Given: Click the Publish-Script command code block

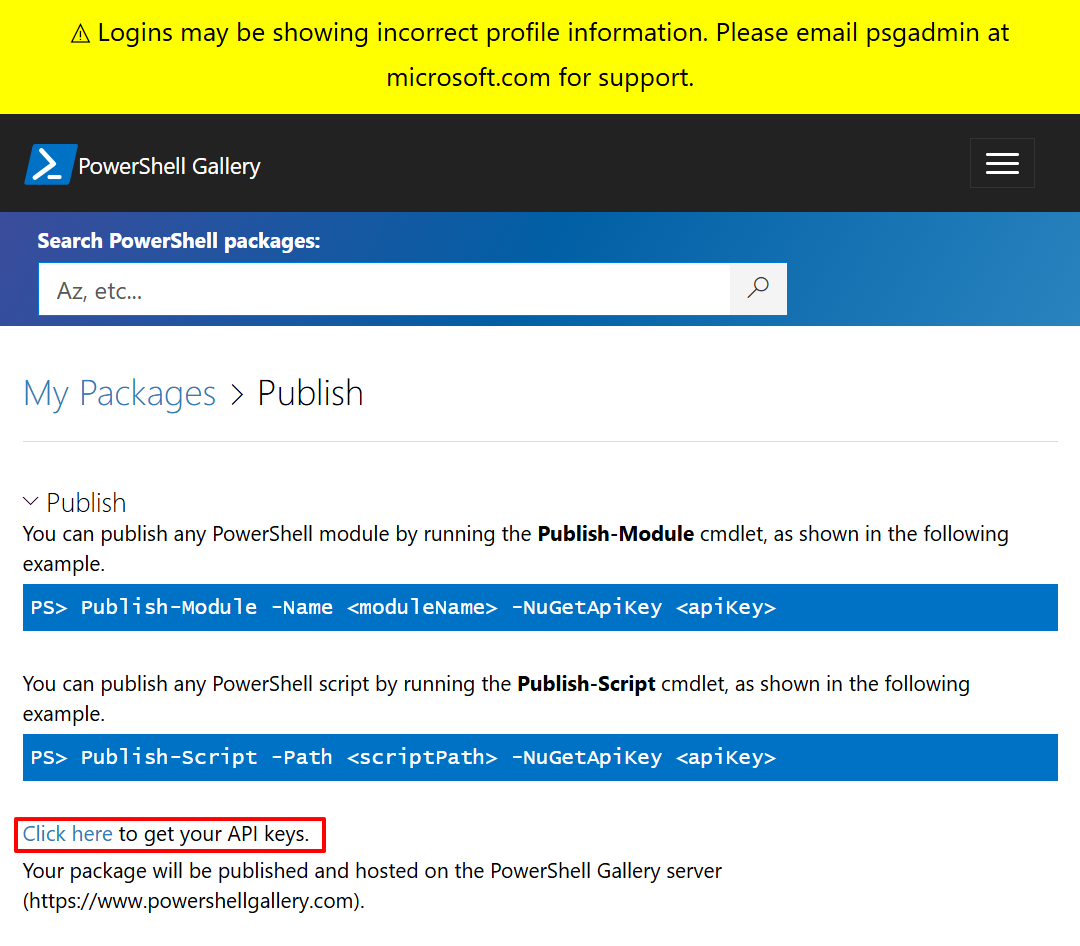Looking at the screenshot, I should 540,757.
